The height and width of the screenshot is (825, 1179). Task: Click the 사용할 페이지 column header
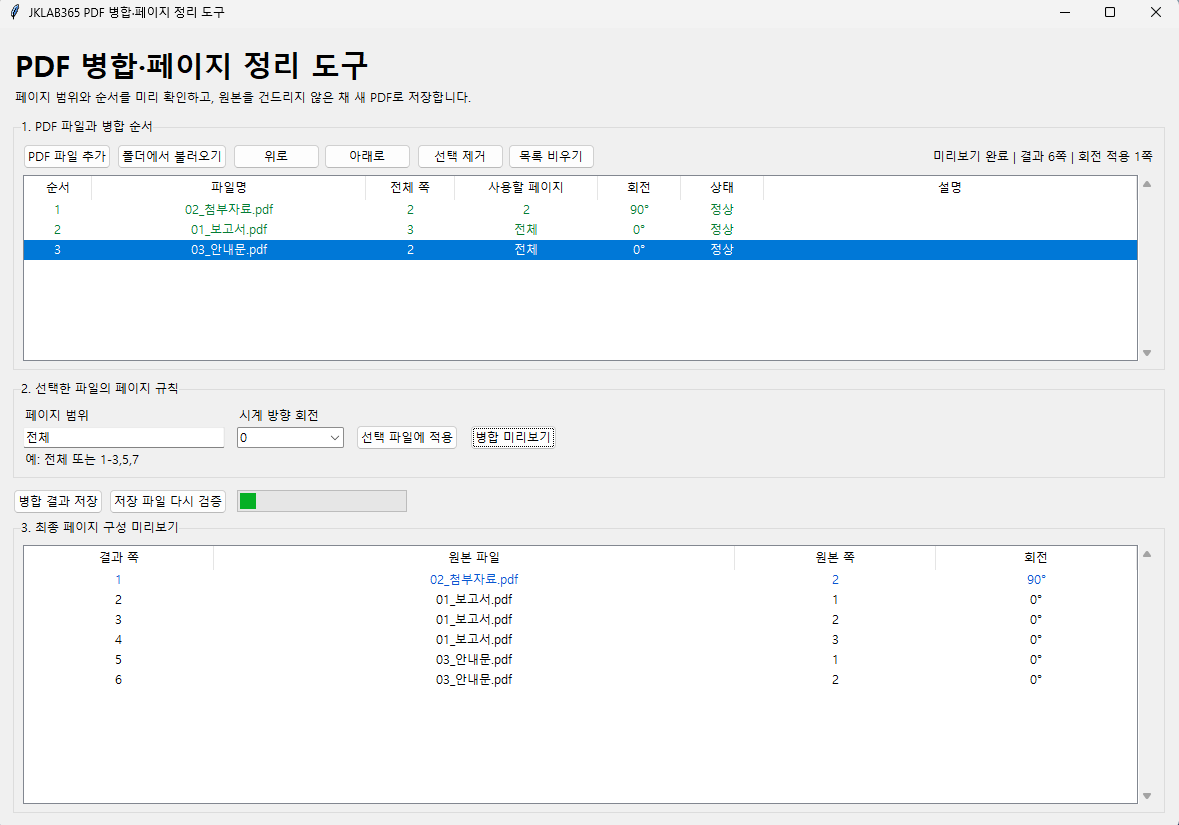pos(526,188)
